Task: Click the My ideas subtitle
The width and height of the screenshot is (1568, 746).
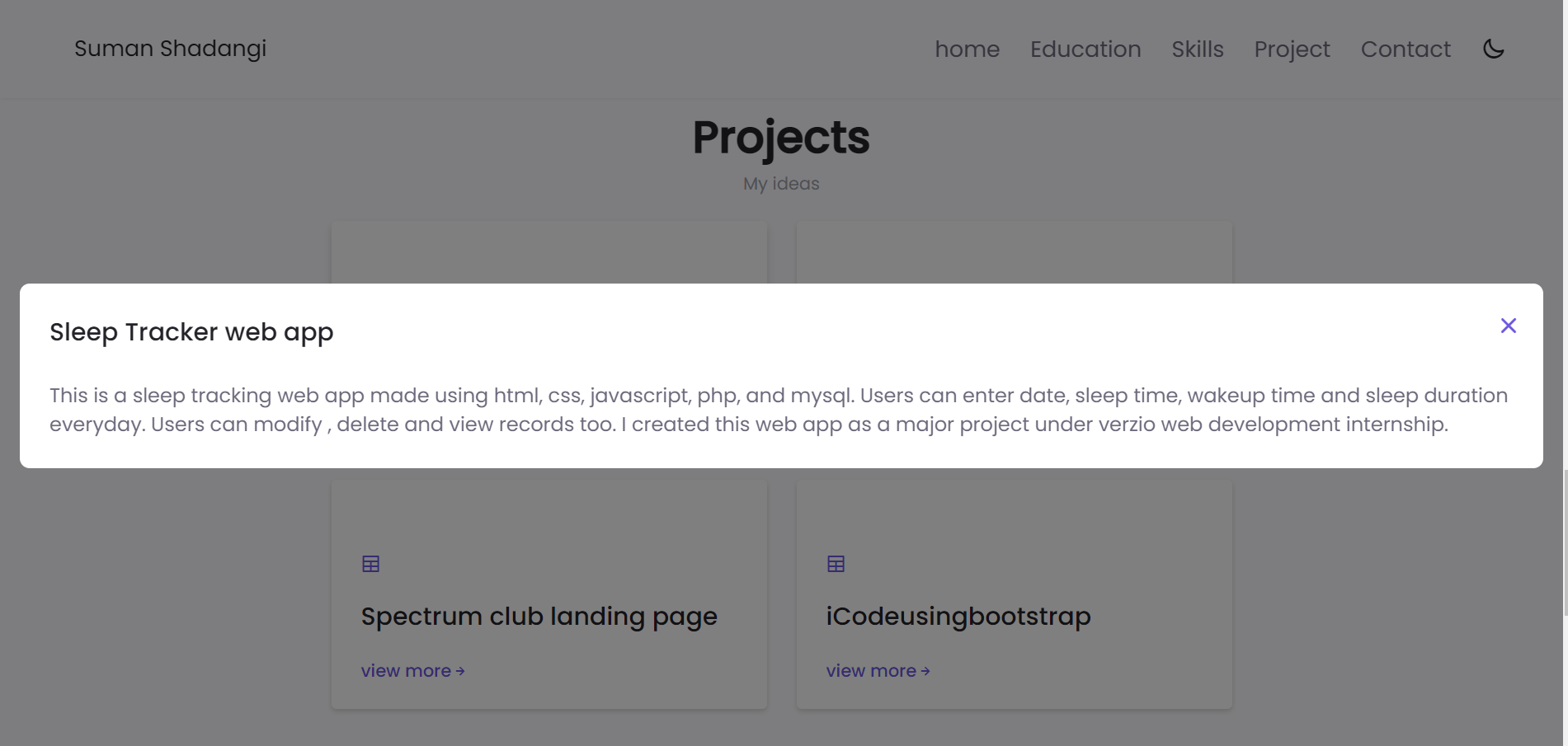Action: [781, 184]
